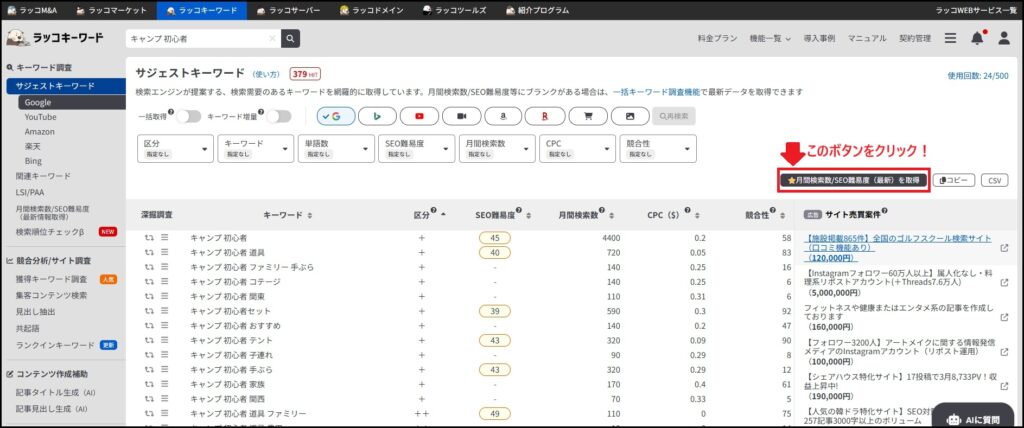Screen dimensions: 1024x428
Task: Open the notifications bell
Action: point(977,39)
